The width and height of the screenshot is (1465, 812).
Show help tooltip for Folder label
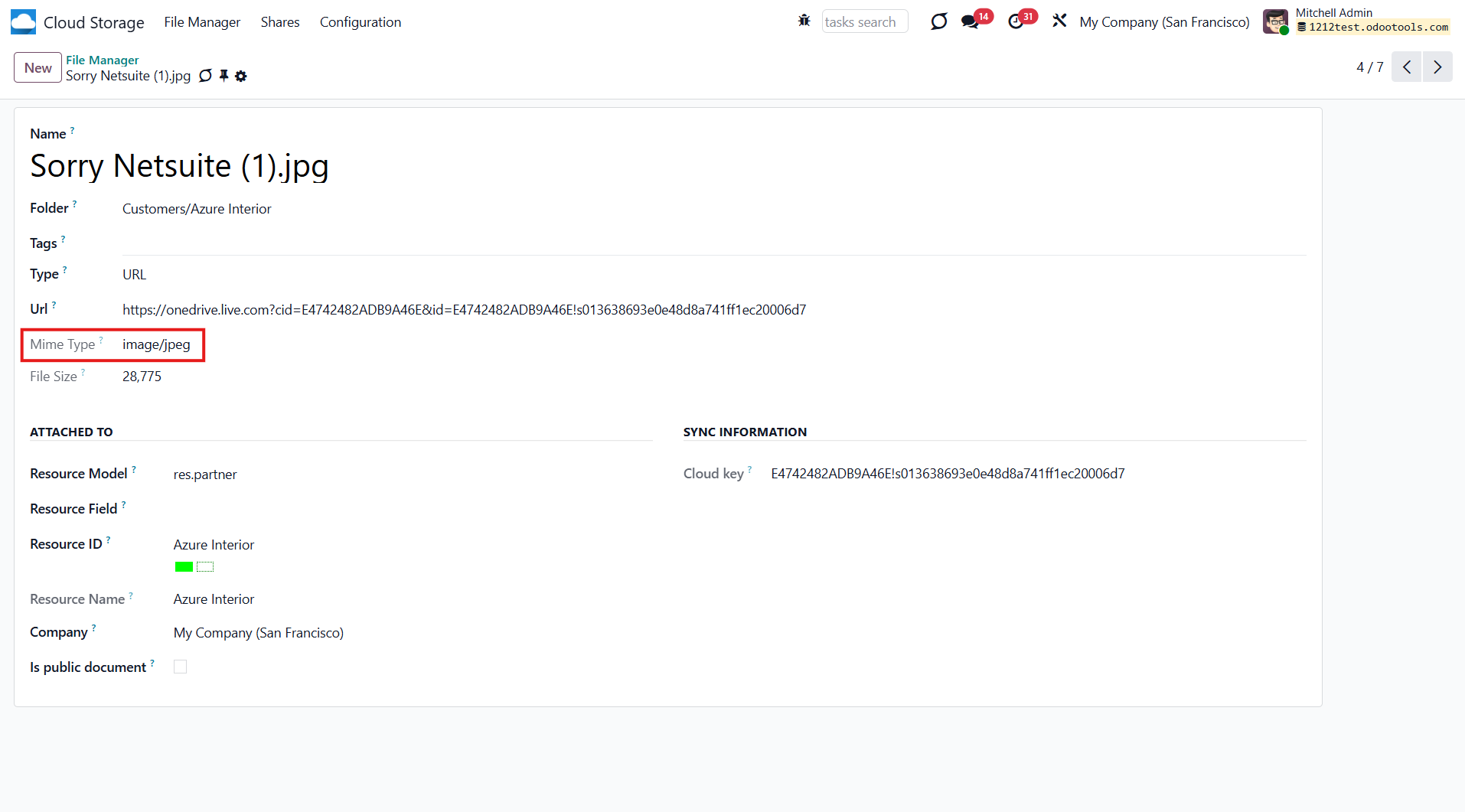point(74,204)
